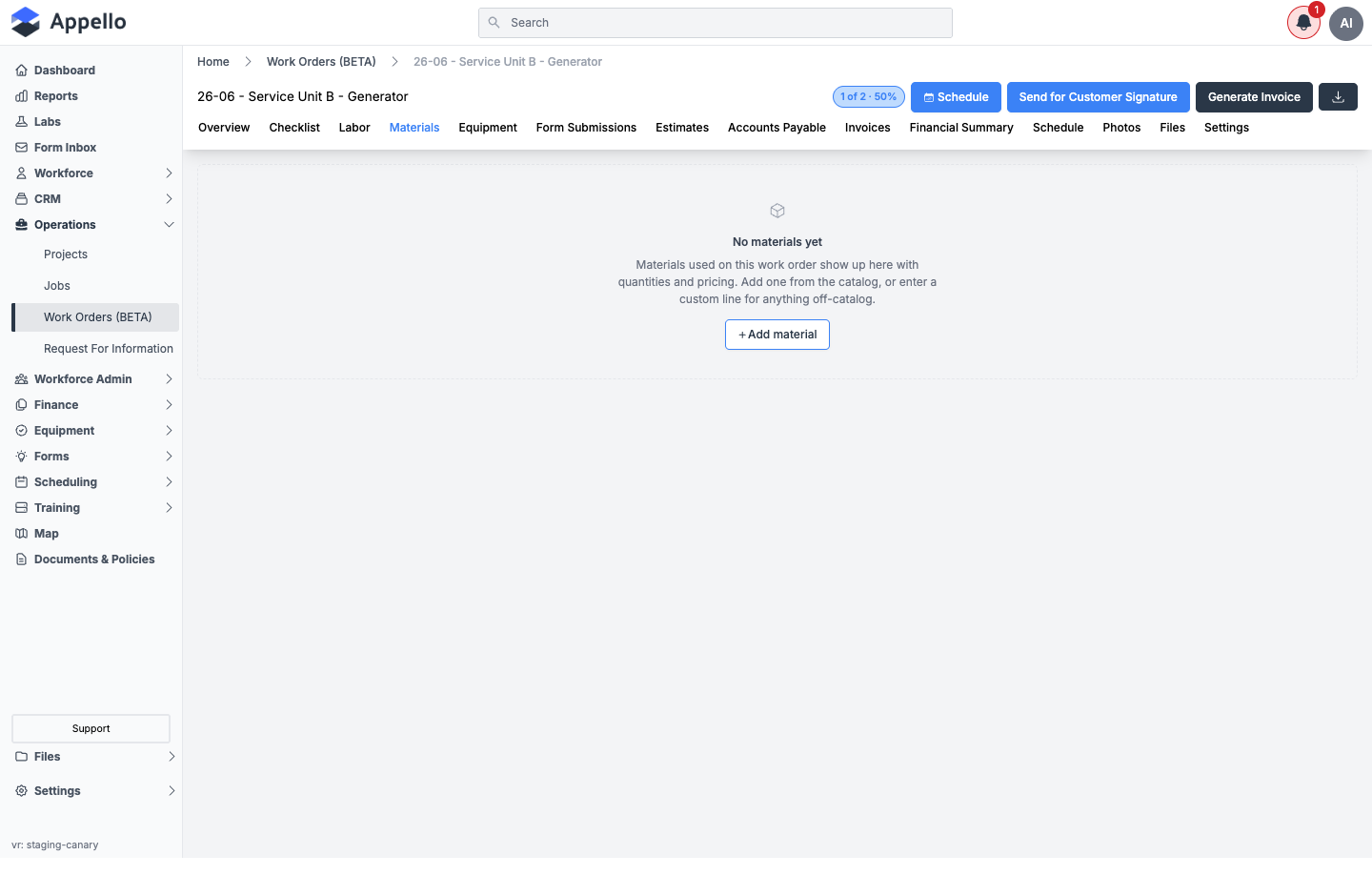The height and width of the screenshot is (875, 1372).
Task: Open the Checklist tab
Action: click(x=294, y=128)
